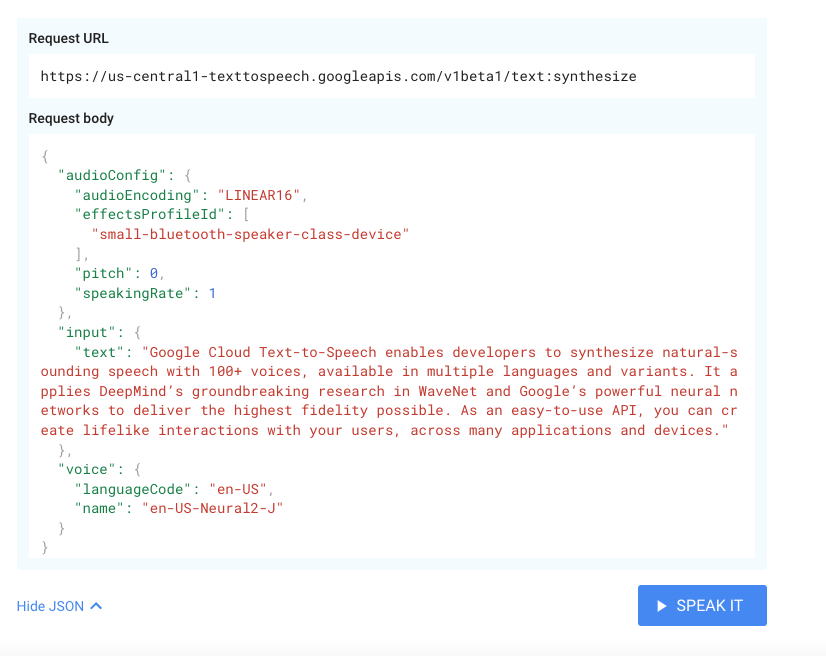Click the Google Cloud Text-to-Speech sample text
The height and width of the screenshot is (656, 826).
click(x=389, y=391)
